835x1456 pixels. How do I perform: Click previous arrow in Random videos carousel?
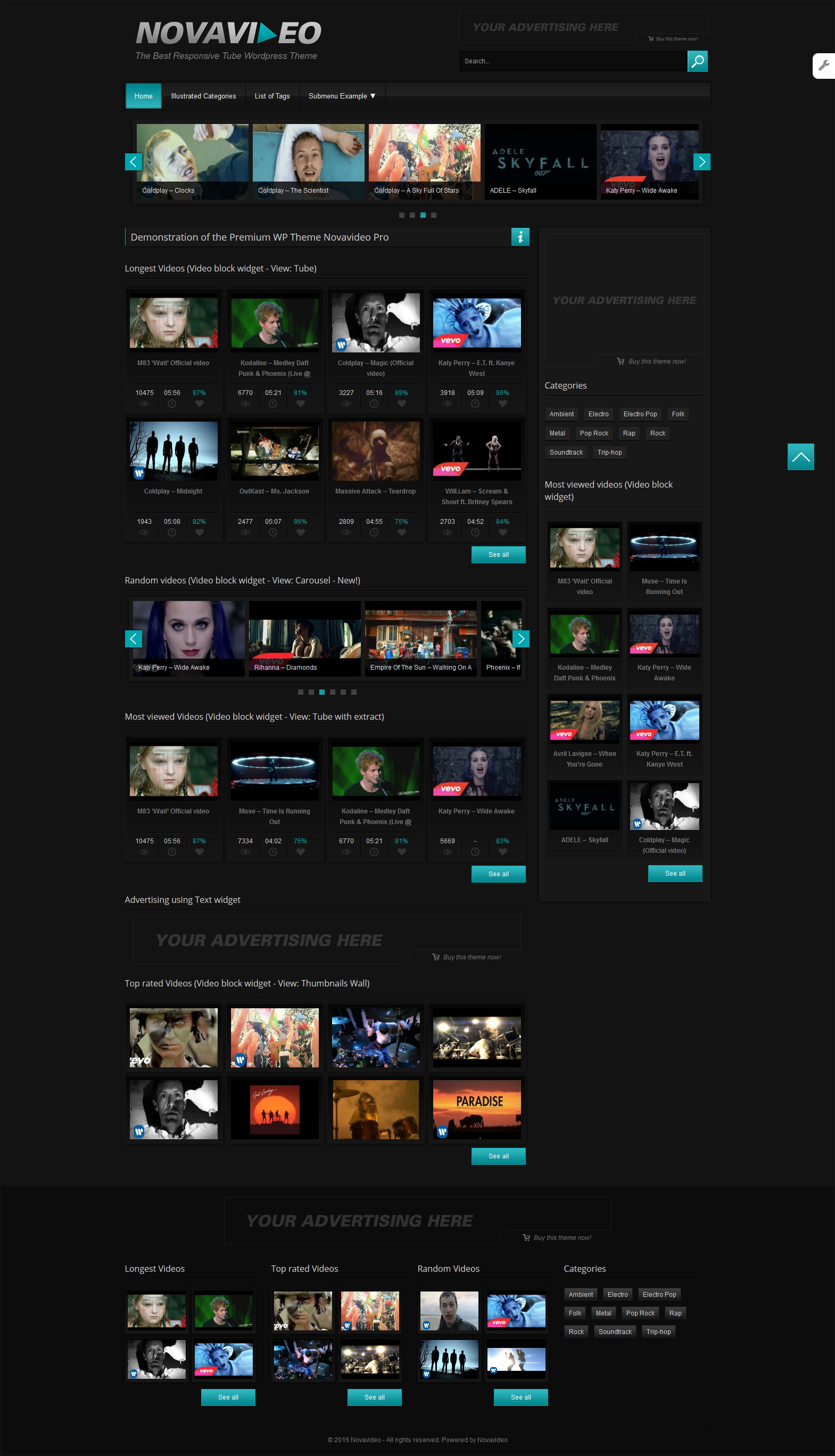click(134, 638)
